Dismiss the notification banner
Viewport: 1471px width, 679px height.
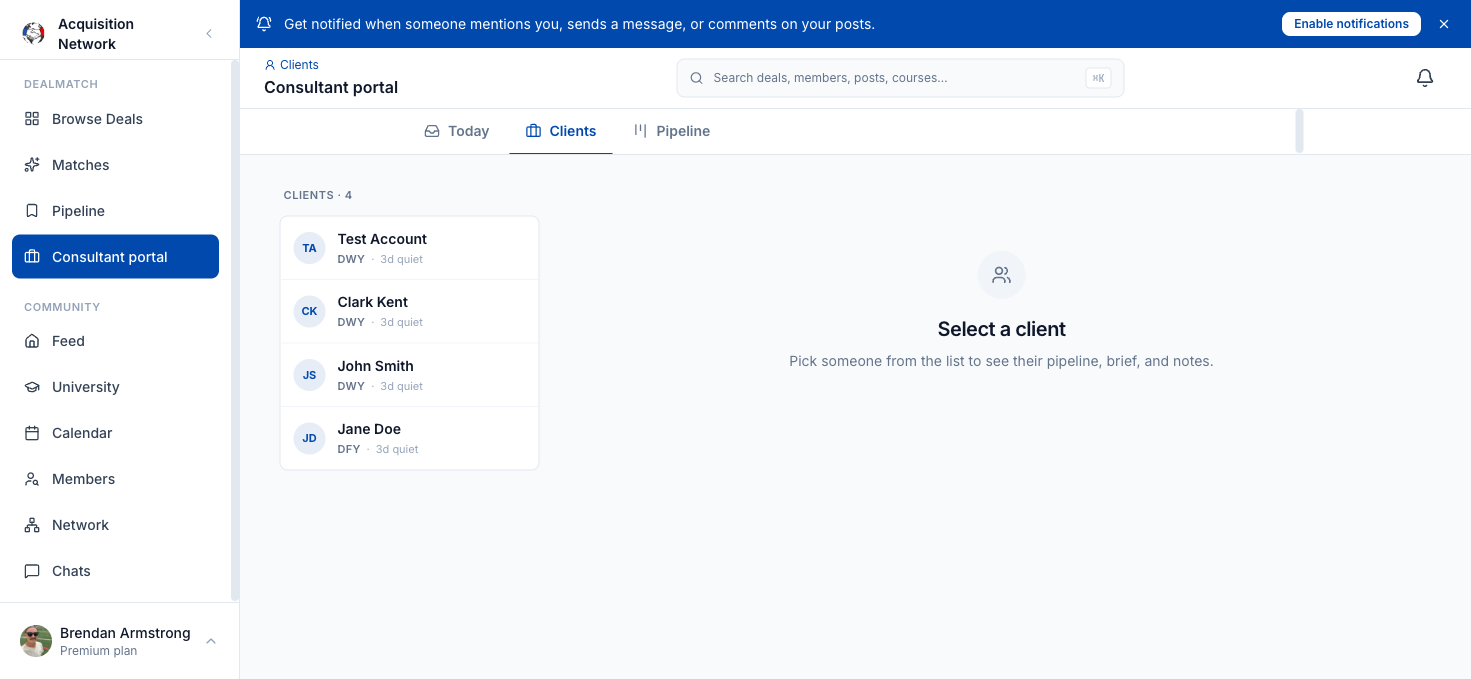(x=1444, y=24)
